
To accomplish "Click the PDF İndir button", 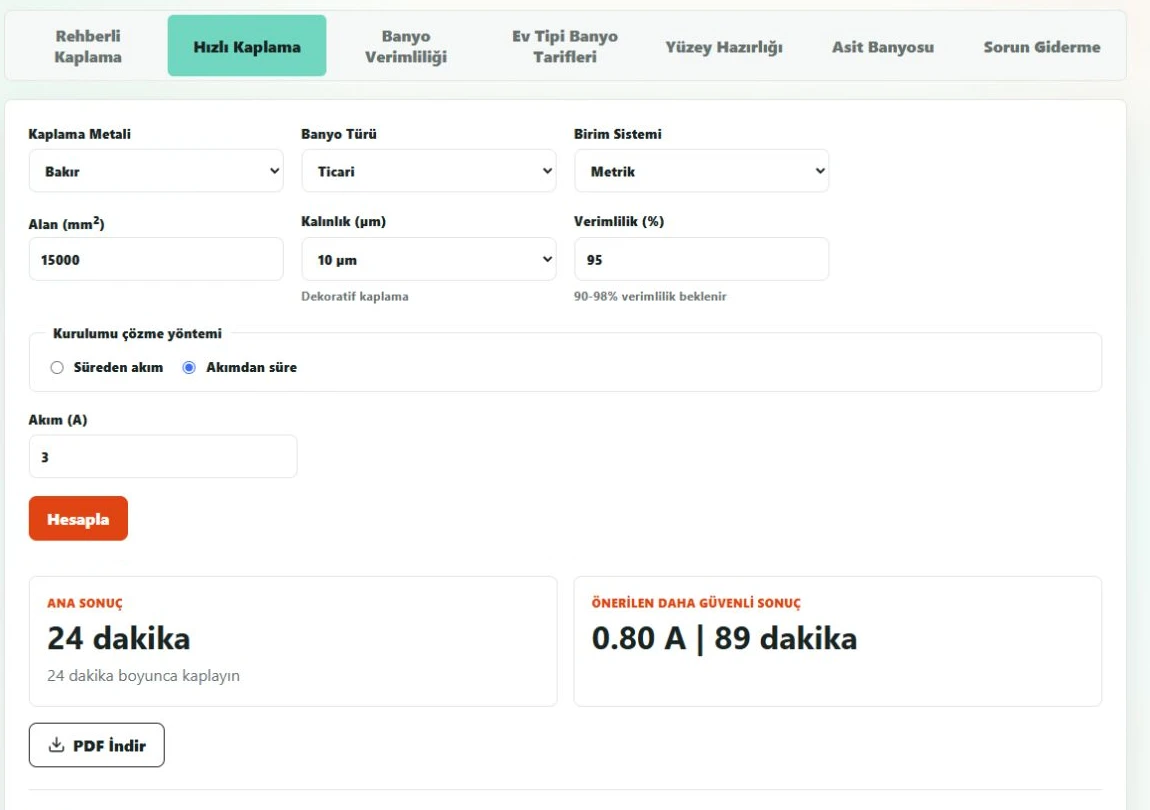I will pyautogui.click(x=97, y=745).
